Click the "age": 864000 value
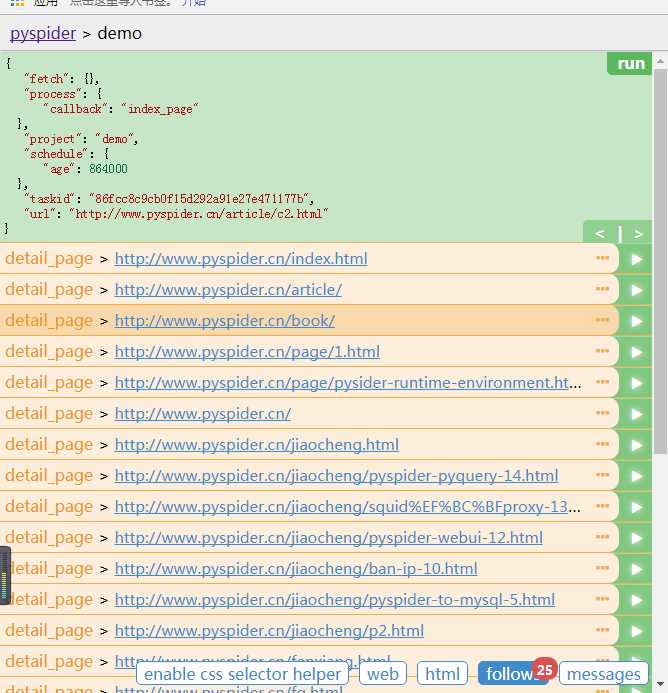 tap(108, 169)
